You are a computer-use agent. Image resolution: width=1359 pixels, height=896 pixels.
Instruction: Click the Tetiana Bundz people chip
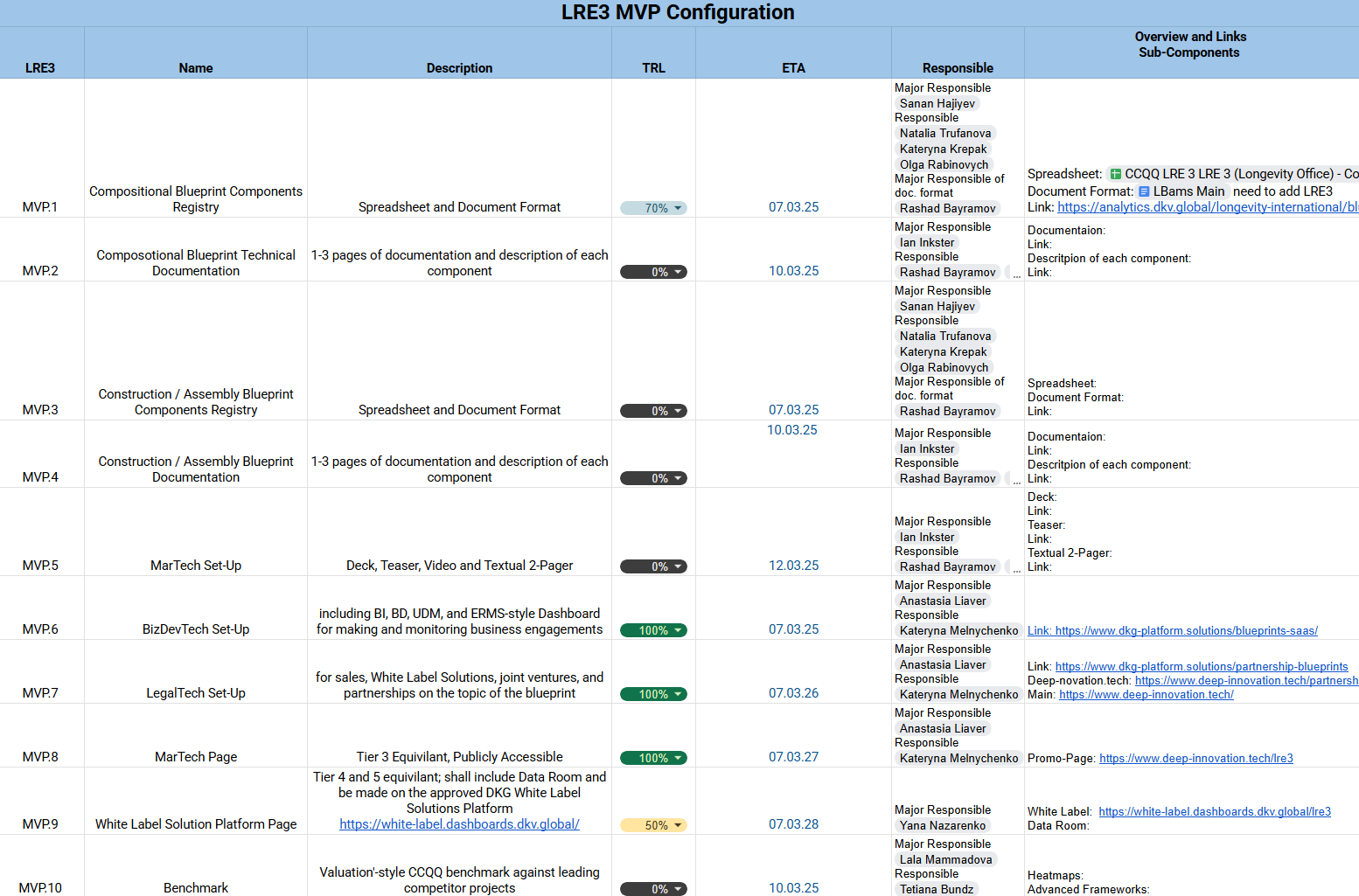point(936,889)
